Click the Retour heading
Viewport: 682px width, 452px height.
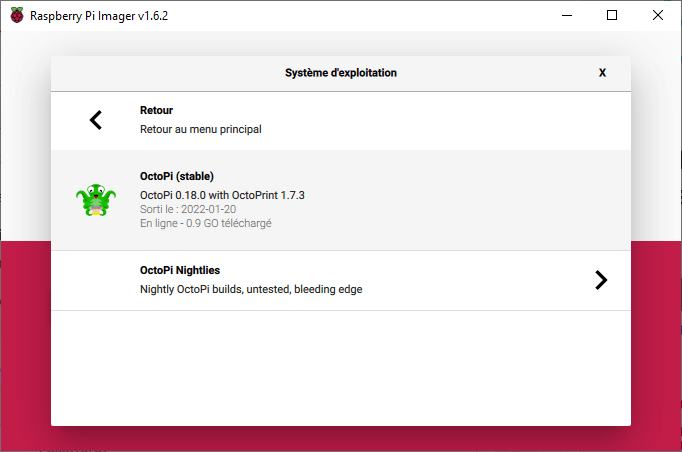[156, 110]
